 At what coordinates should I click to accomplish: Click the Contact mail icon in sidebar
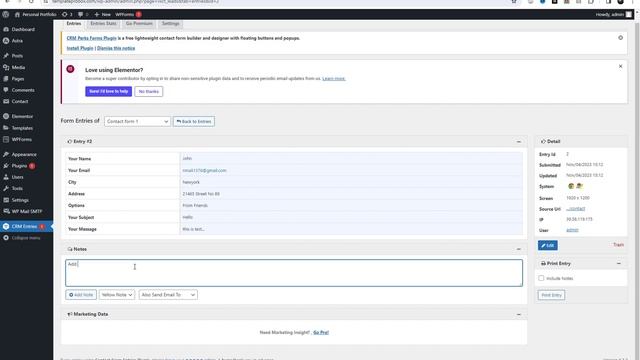coord(6,101)
